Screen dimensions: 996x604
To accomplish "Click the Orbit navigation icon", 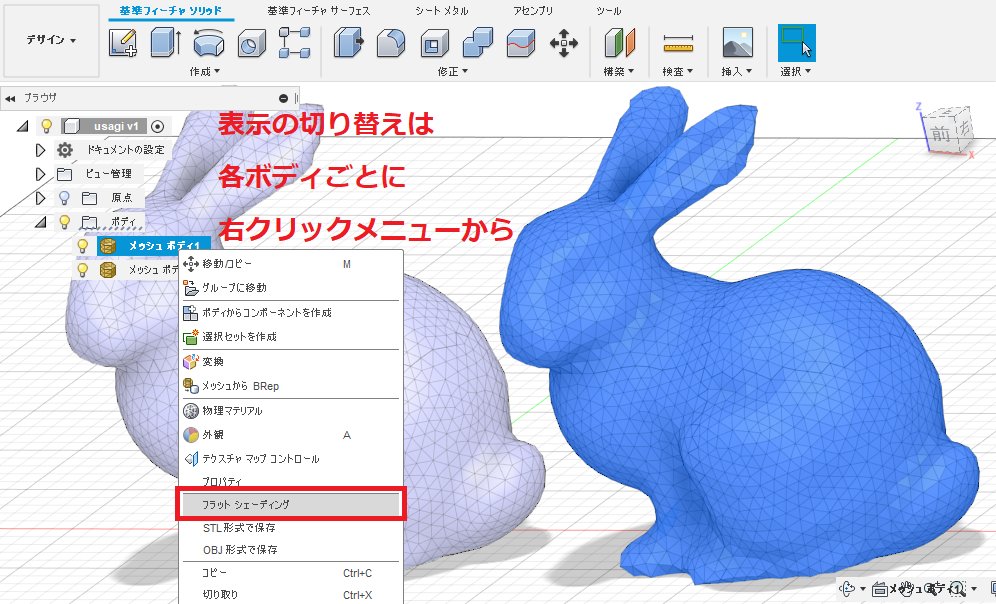I will click(x=848, y=589).
